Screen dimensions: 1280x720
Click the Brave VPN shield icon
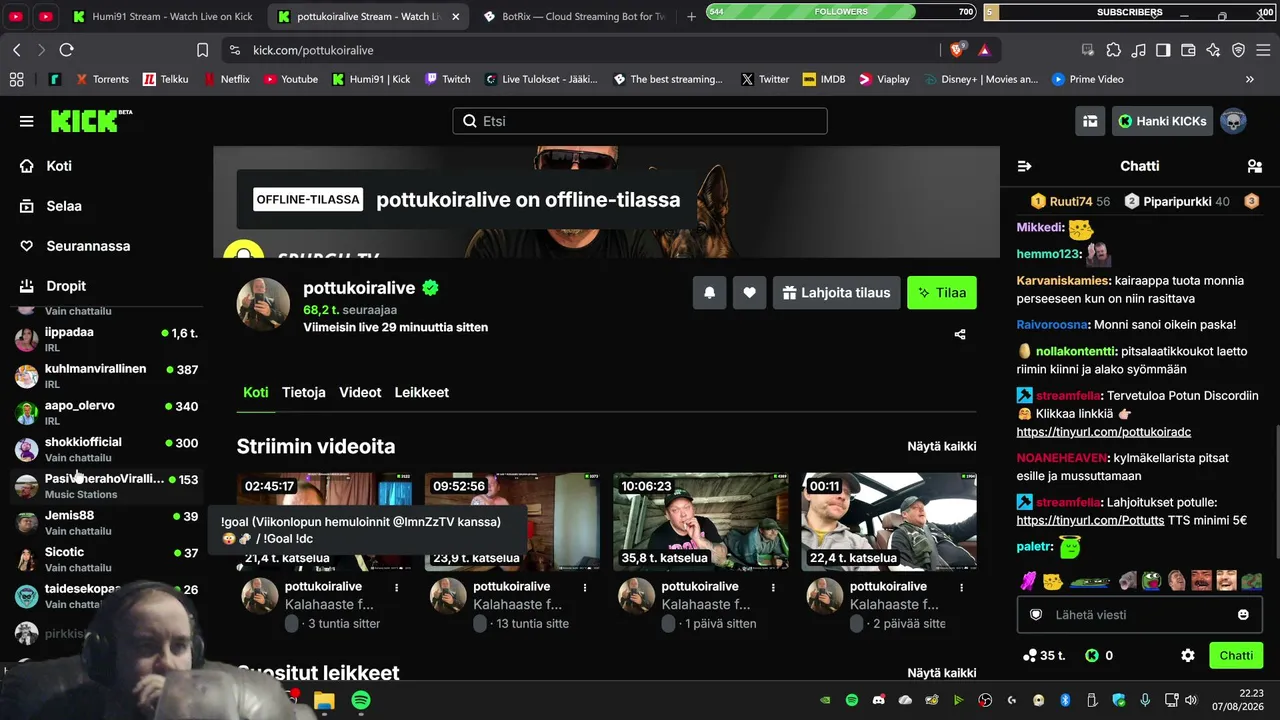tap(1238, 50)
